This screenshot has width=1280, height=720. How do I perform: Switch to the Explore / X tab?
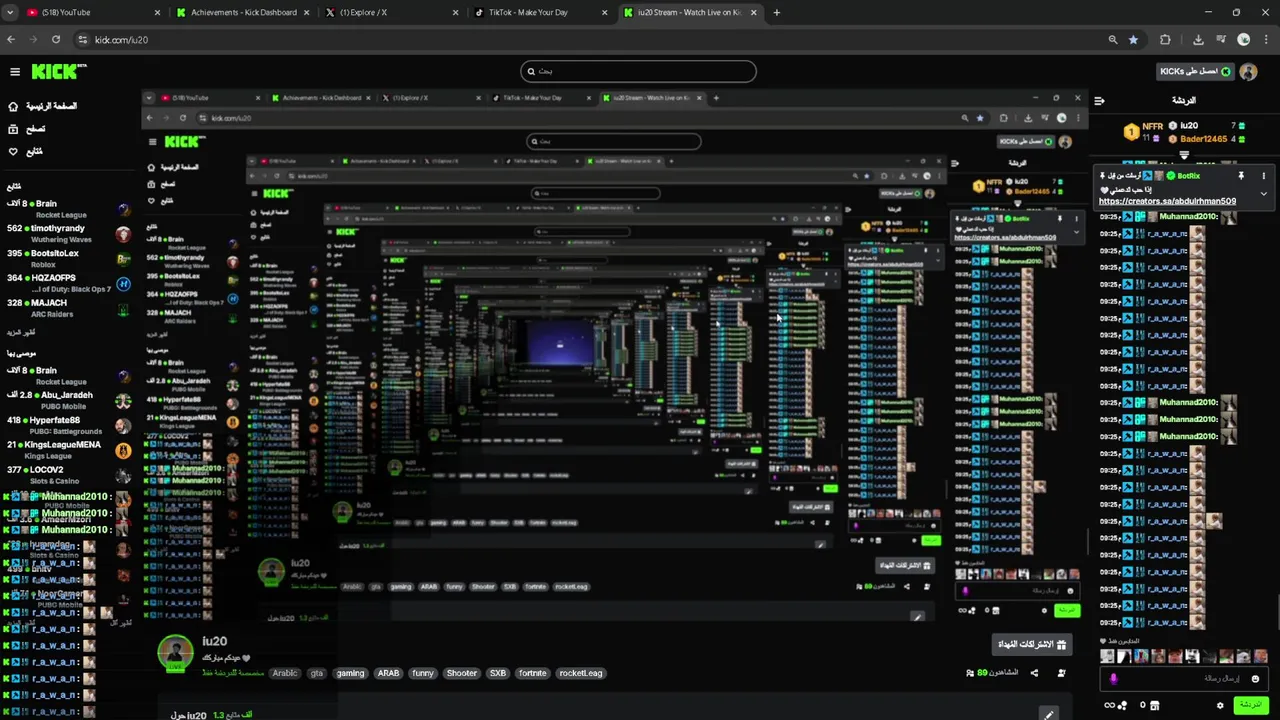[392, 12]
